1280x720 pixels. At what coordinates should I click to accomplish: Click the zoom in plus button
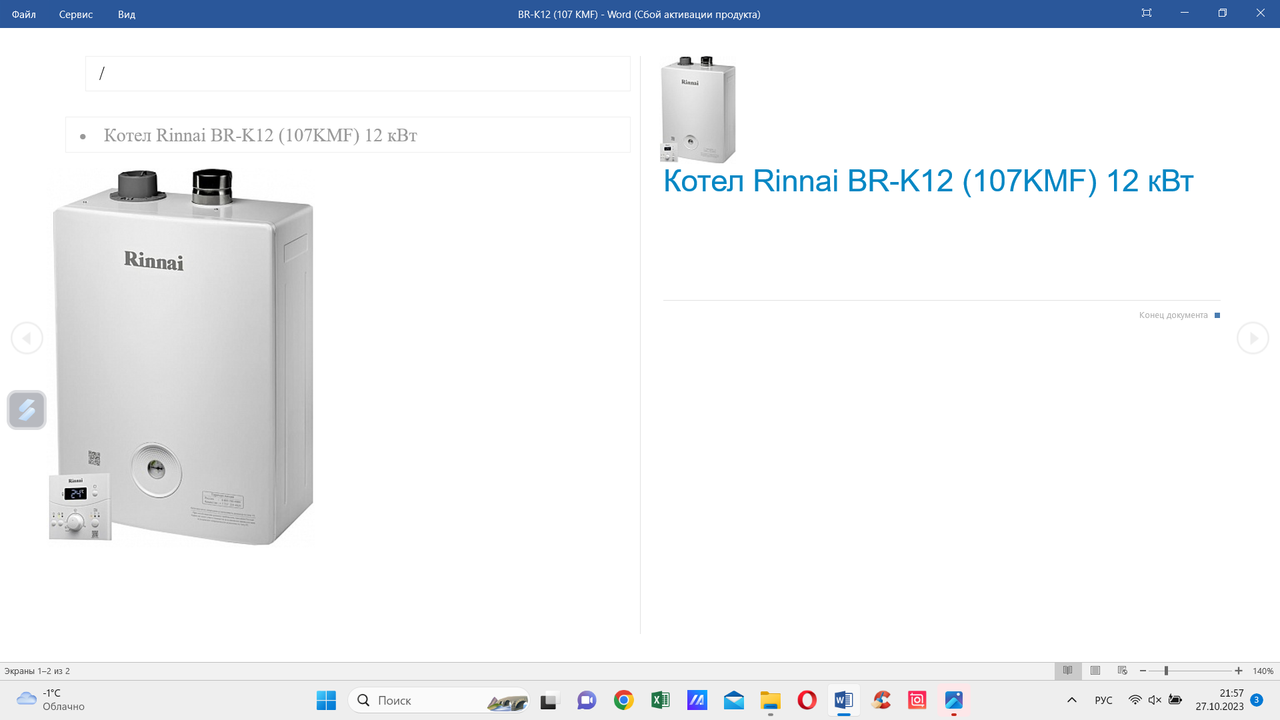(1238, 671)
